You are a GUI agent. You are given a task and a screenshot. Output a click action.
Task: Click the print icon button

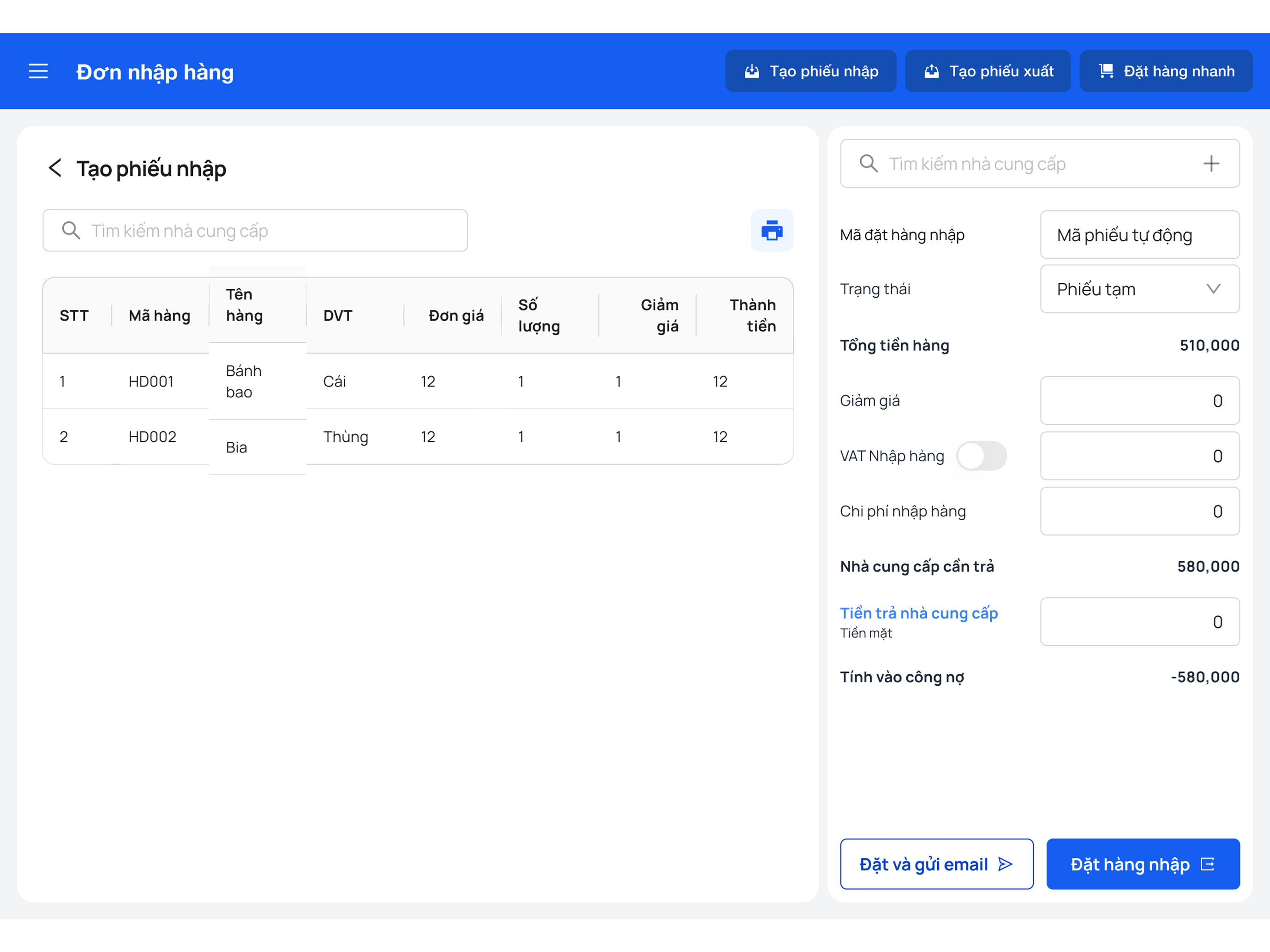772,231
